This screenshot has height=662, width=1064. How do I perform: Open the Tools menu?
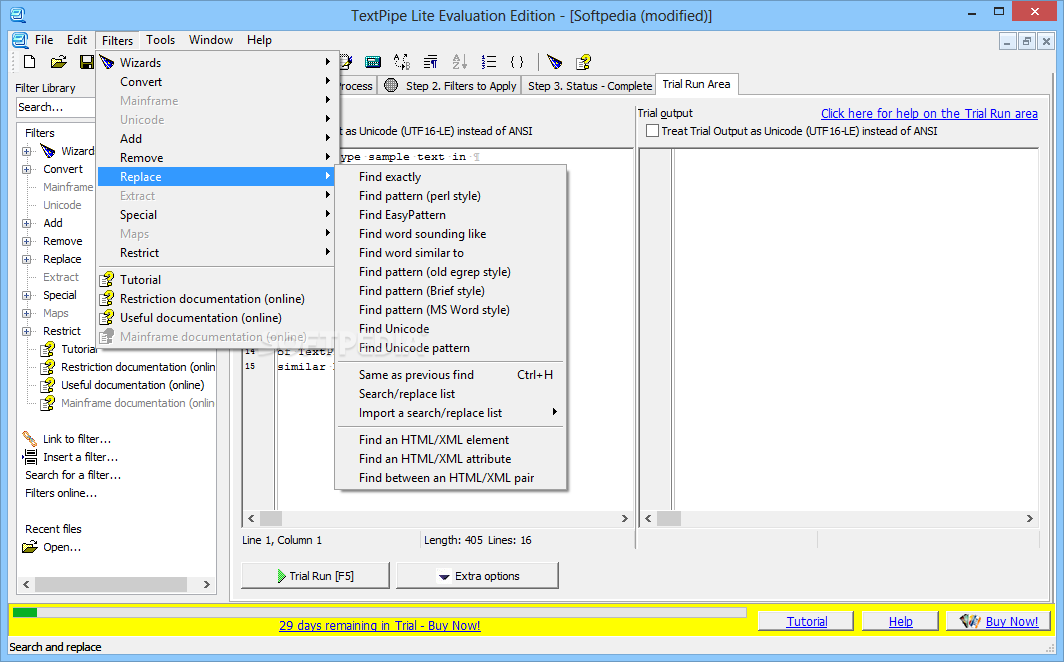coord(160,40)
